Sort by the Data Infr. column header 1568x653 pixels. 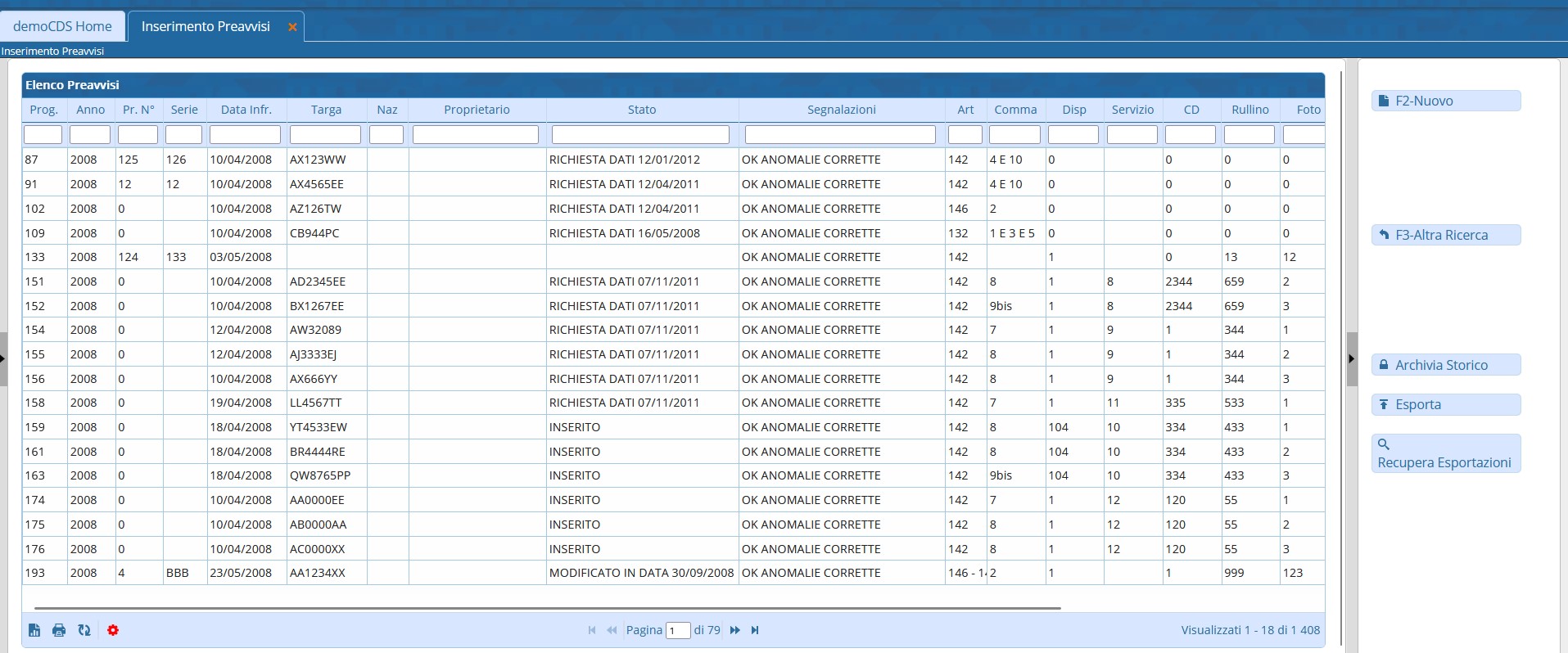click(246, 110)
